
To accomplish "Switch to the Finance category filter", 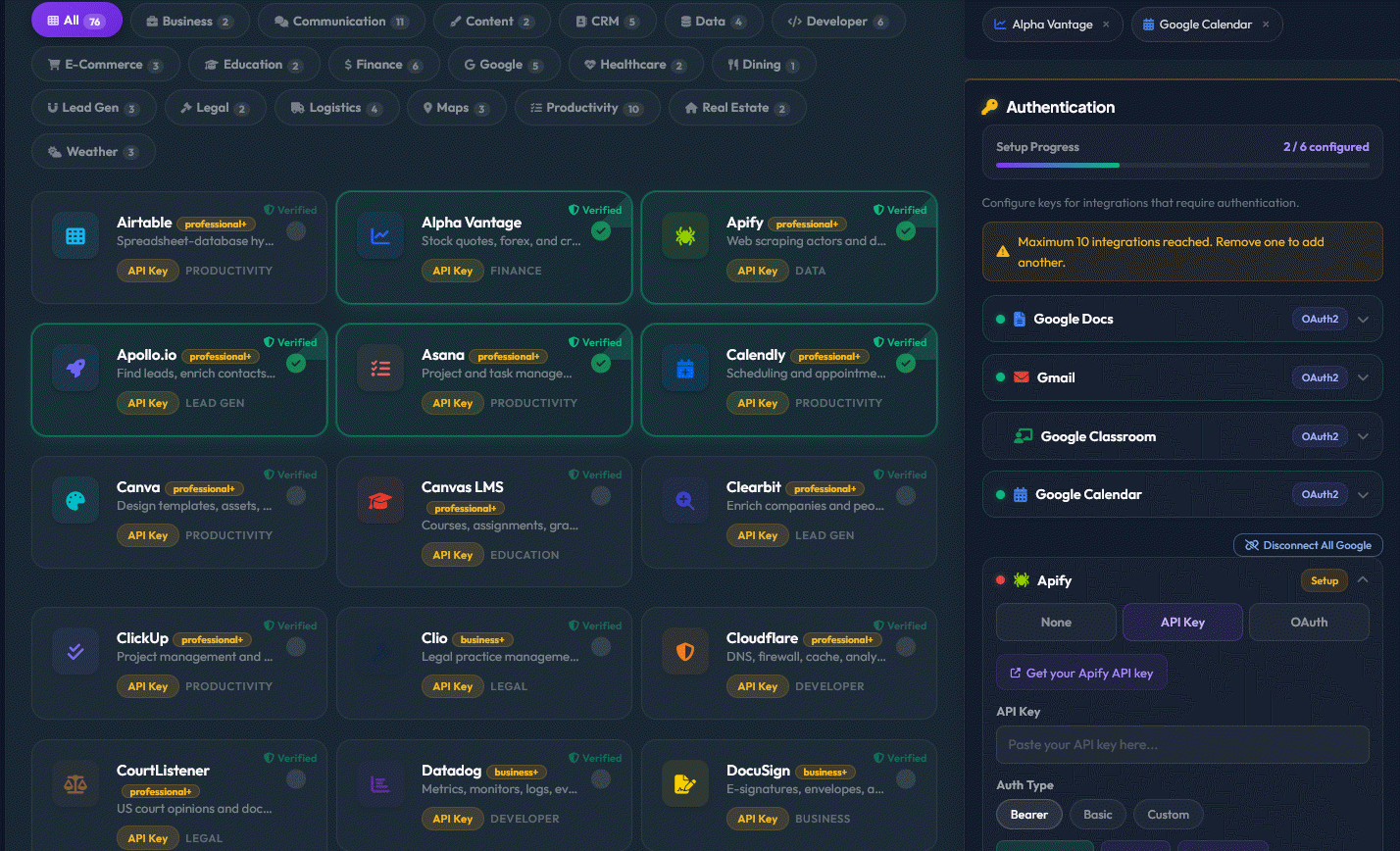I will 383,64.
